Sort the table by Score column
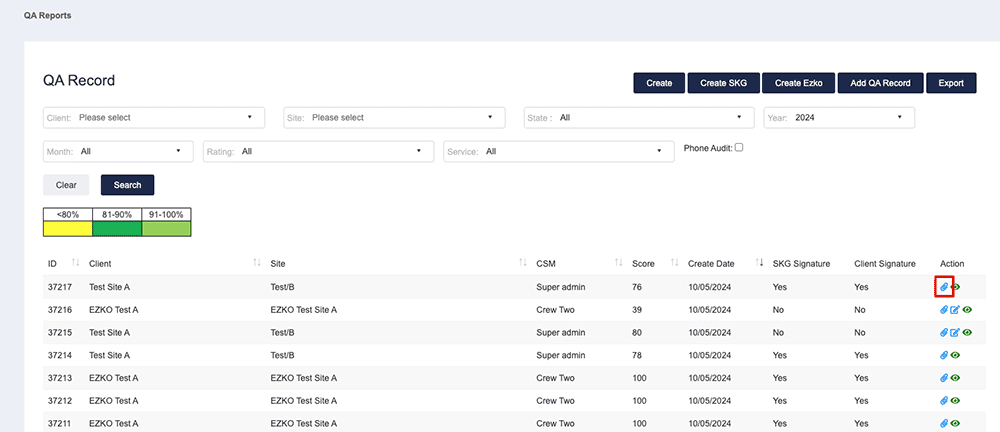Screen dimensions: 1000x432 coord(644,264)
